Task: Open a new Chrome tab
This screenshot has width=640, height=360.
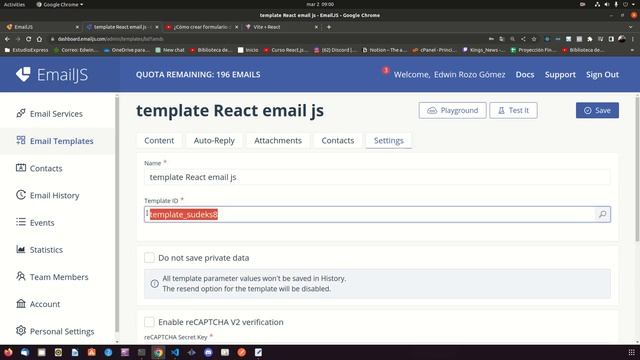Action: click(x=329, y=27)
